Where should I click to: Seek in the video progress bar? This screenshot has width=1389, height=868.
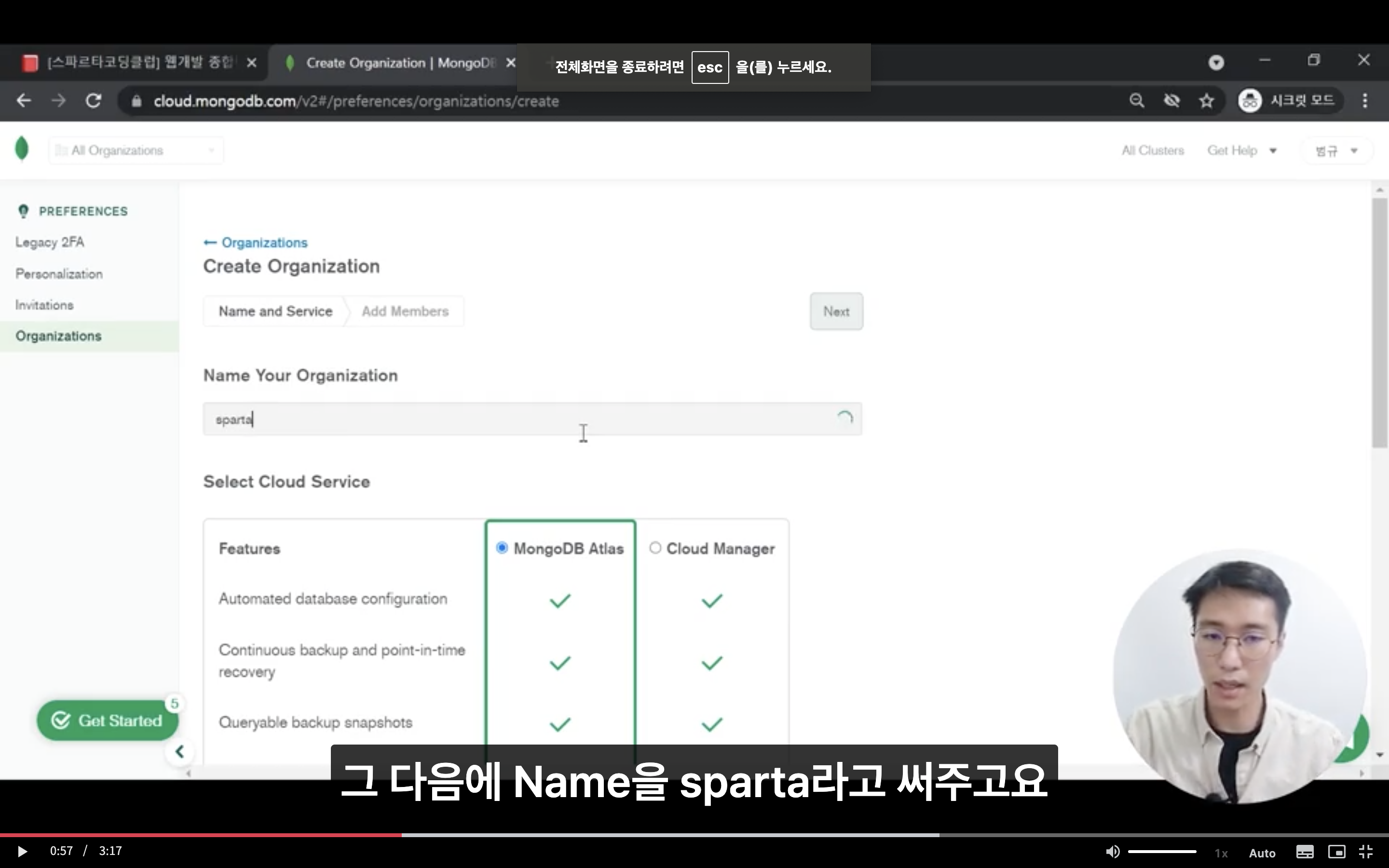pyautogui.click(x=694, y=835)
